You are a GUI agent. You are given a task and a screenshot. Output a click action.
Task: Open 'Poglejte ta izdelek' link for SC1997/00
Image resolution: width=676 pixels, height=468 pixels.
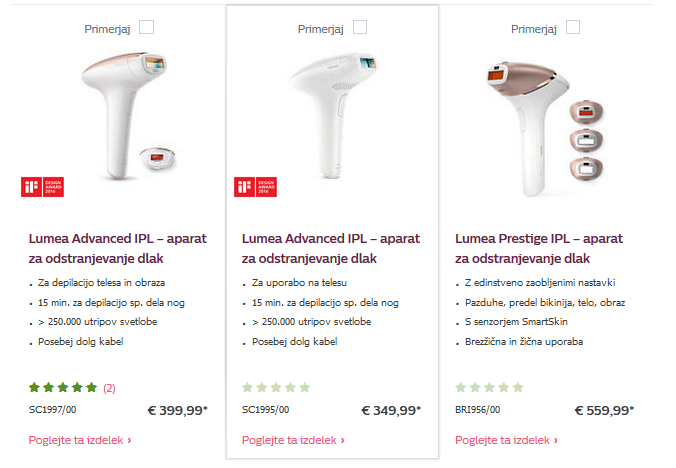(80, 440)
